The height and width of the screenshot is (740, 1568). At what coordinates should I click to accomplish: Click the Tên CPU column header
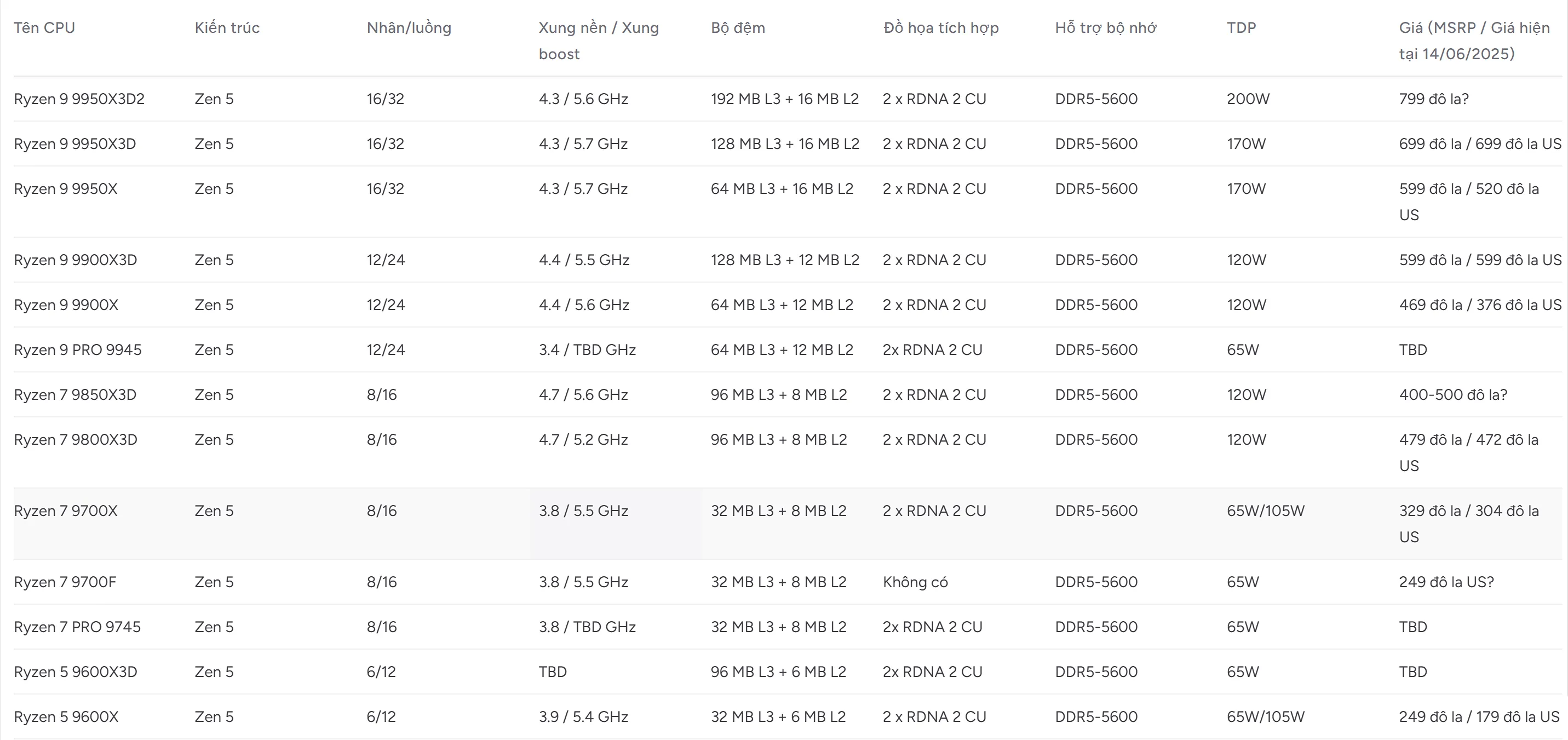44,28
